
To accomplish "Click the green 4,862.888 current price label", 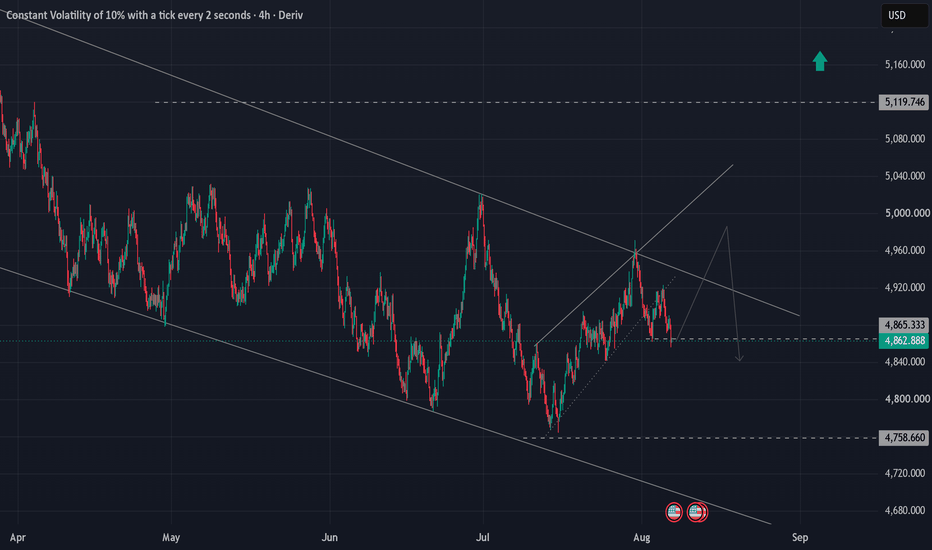I will (905, 341).
